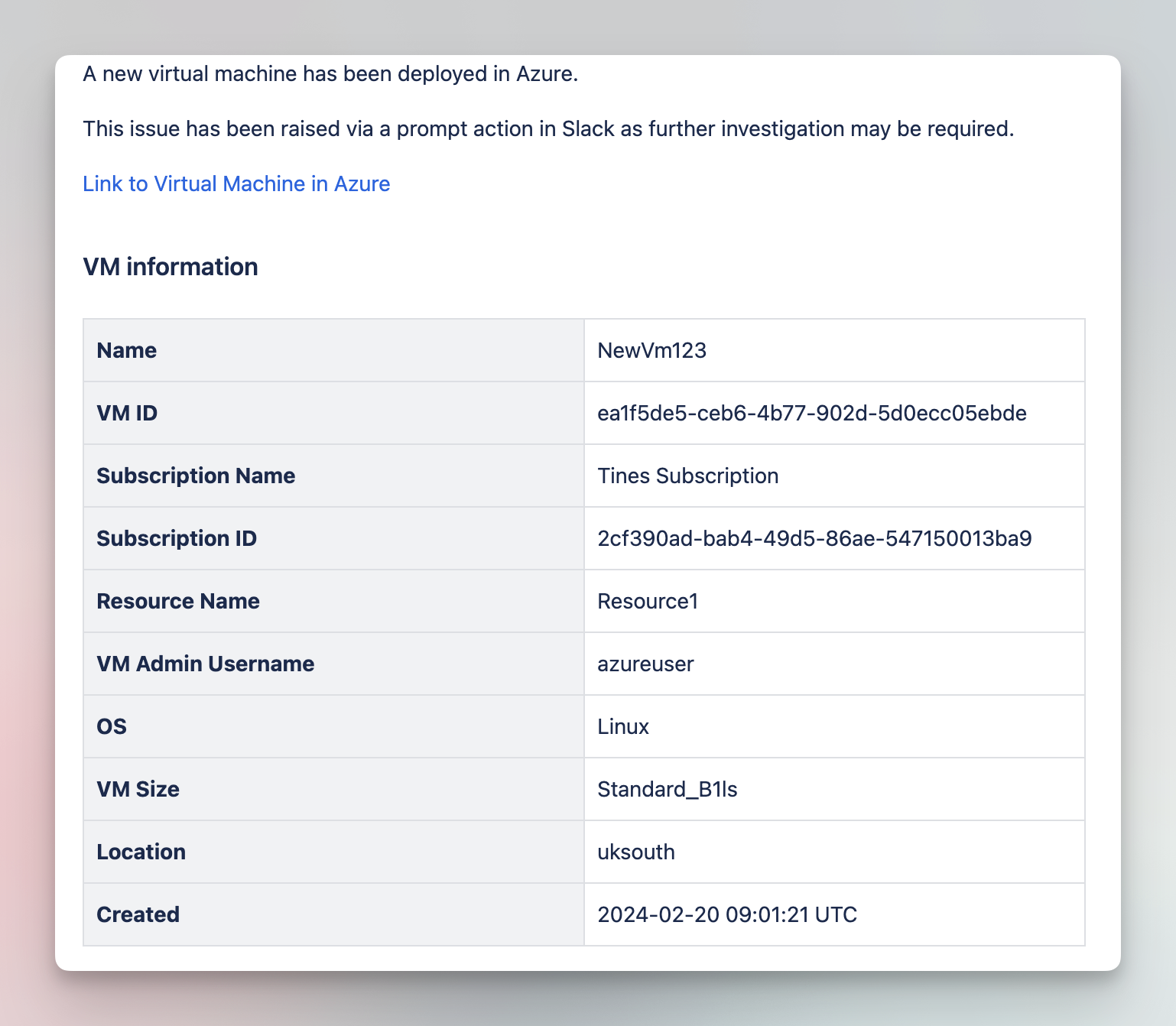The height and width of the screenshot is (1026, 1176).
Task: Select the value ea1f5de5-ceb6-4b77-902d-5d0ecc05ebde
Action: [x=812, y=413]
